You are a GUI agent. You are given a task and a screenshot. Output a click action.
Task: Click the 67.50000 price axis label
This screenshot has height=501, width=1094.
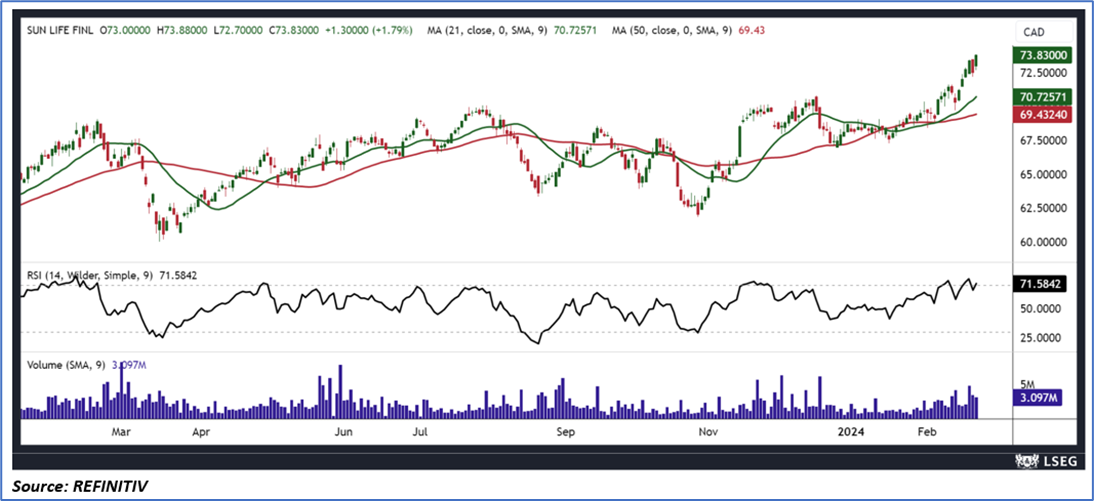click(1044, 141)
